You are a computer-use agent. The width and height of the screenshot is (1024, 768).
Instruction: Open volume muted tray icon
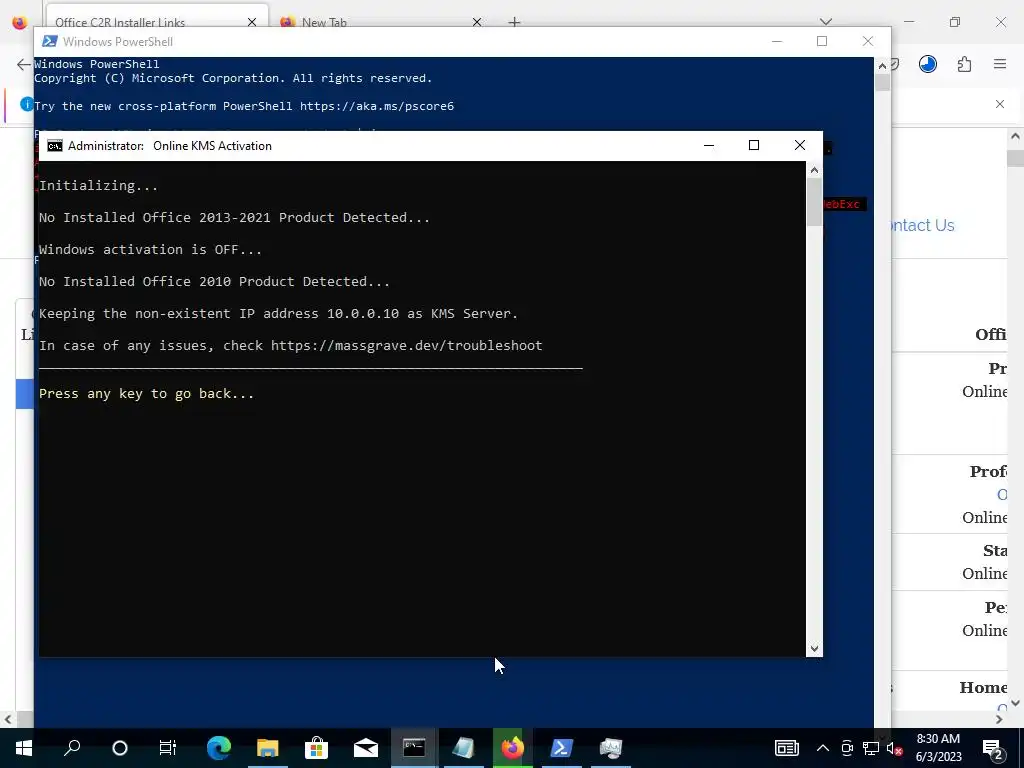click(x=895, y=749)
